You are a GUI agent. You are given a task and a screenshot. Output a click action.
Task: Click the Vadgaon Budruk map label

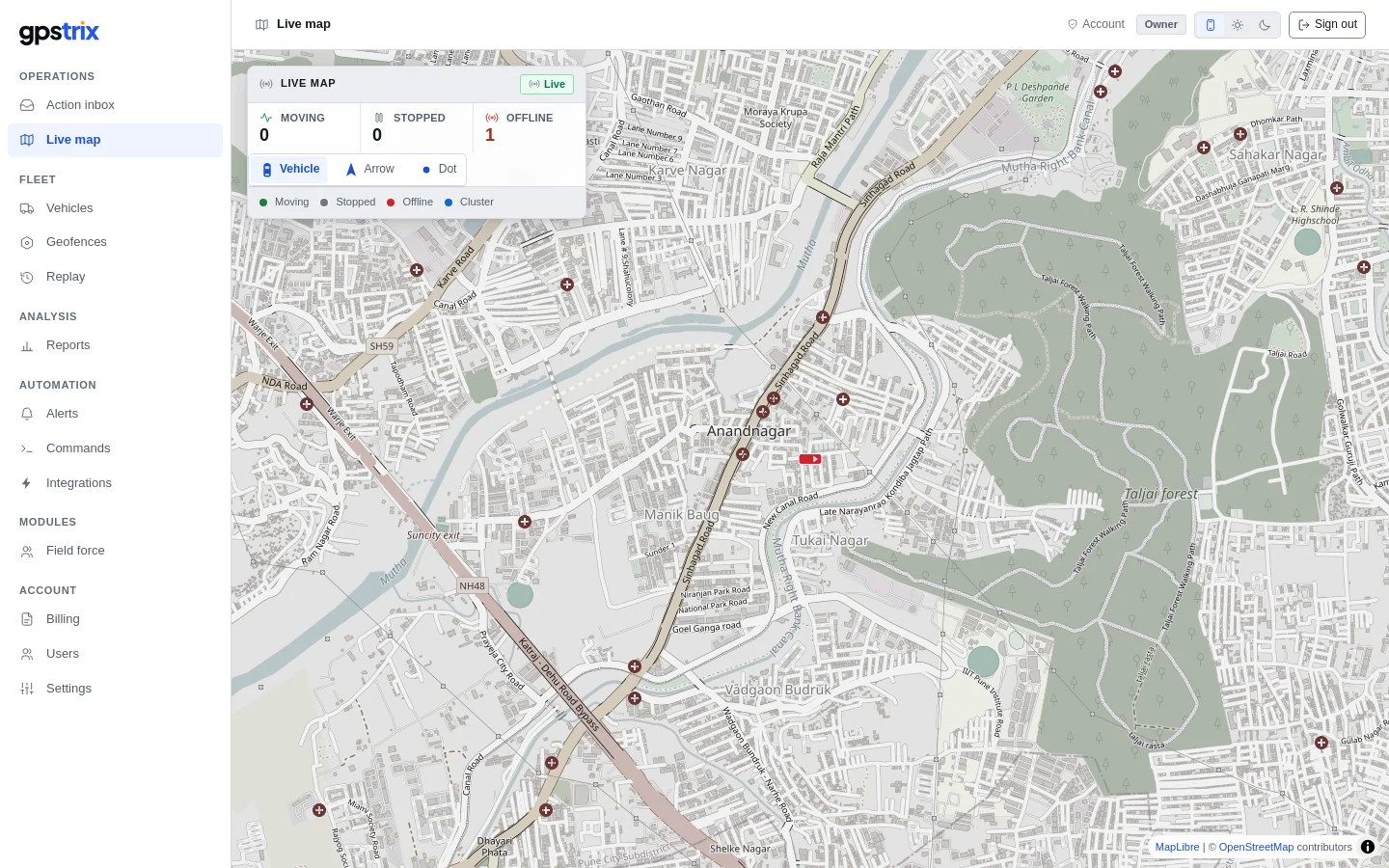click(x=777, y=690)
